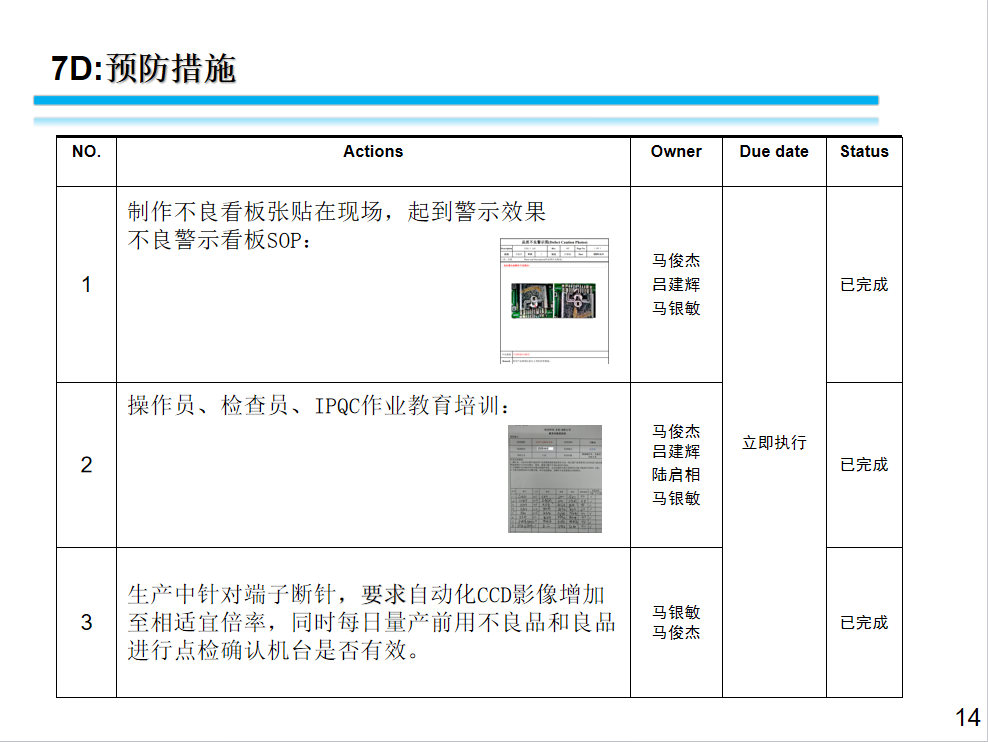The width and height of the screenshot is (988, 742).
Task: Click the Actions column header
Action: pos(373,152)
